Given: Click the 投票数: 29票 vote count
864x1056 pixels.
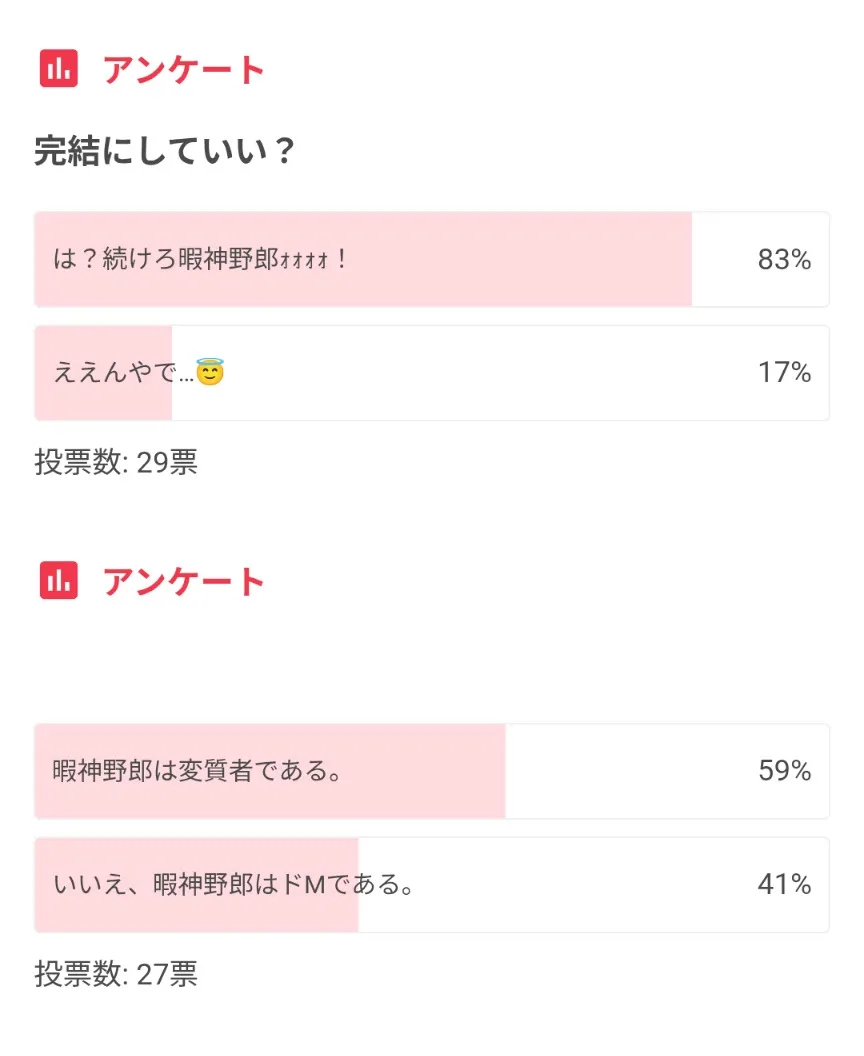Looking at the screenshot, I should (x=116, y=463).
